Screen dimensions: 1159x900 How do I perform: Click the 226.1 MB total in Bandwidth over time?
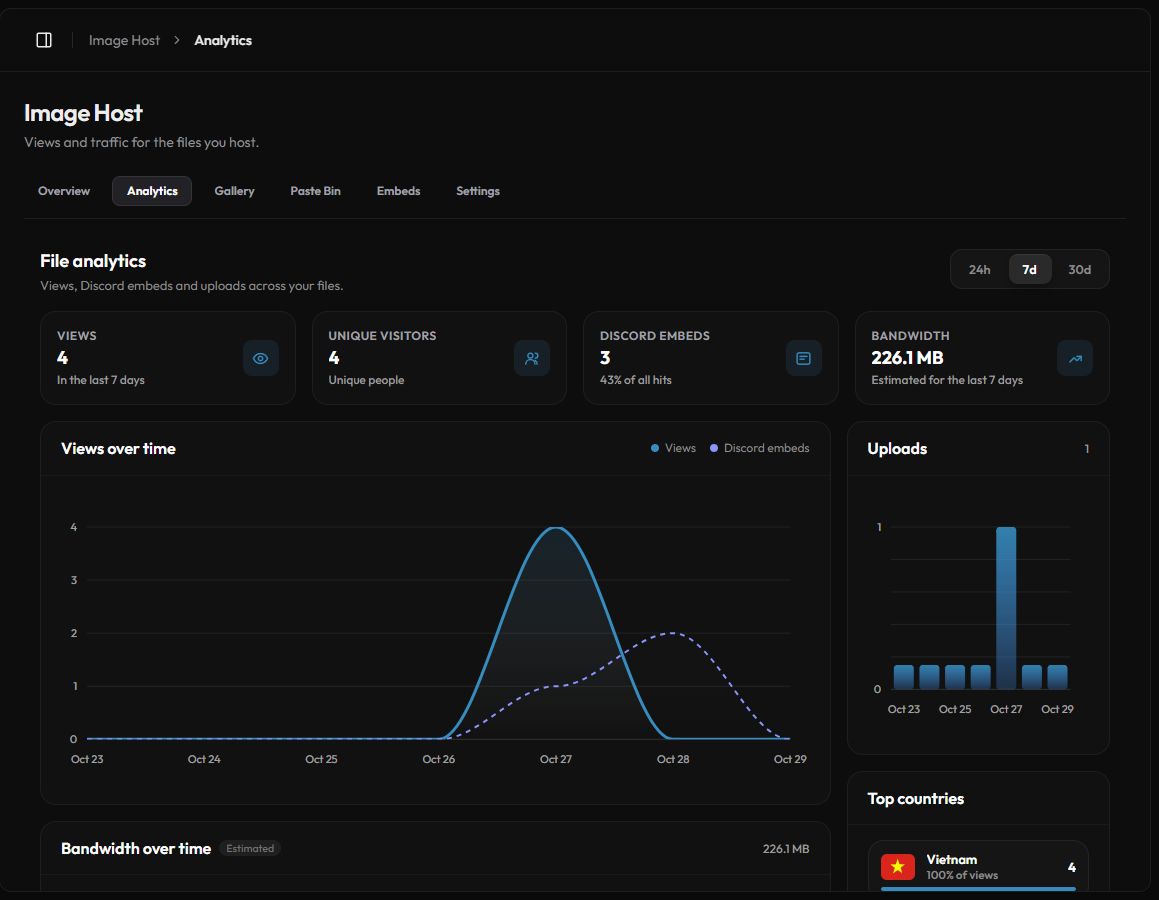tap(786, 848)
